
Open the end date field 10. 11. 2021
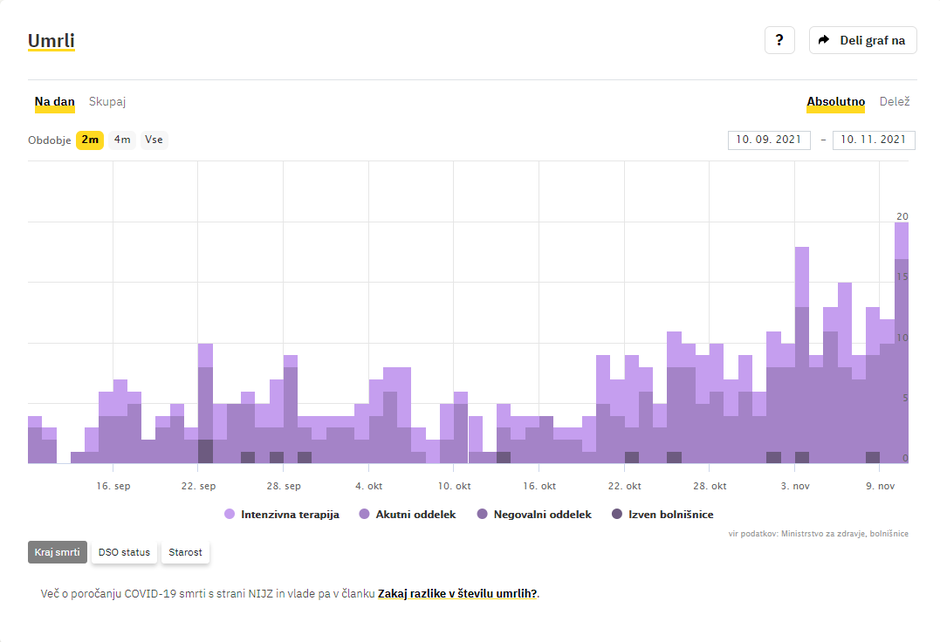click(x=873, y=140)
